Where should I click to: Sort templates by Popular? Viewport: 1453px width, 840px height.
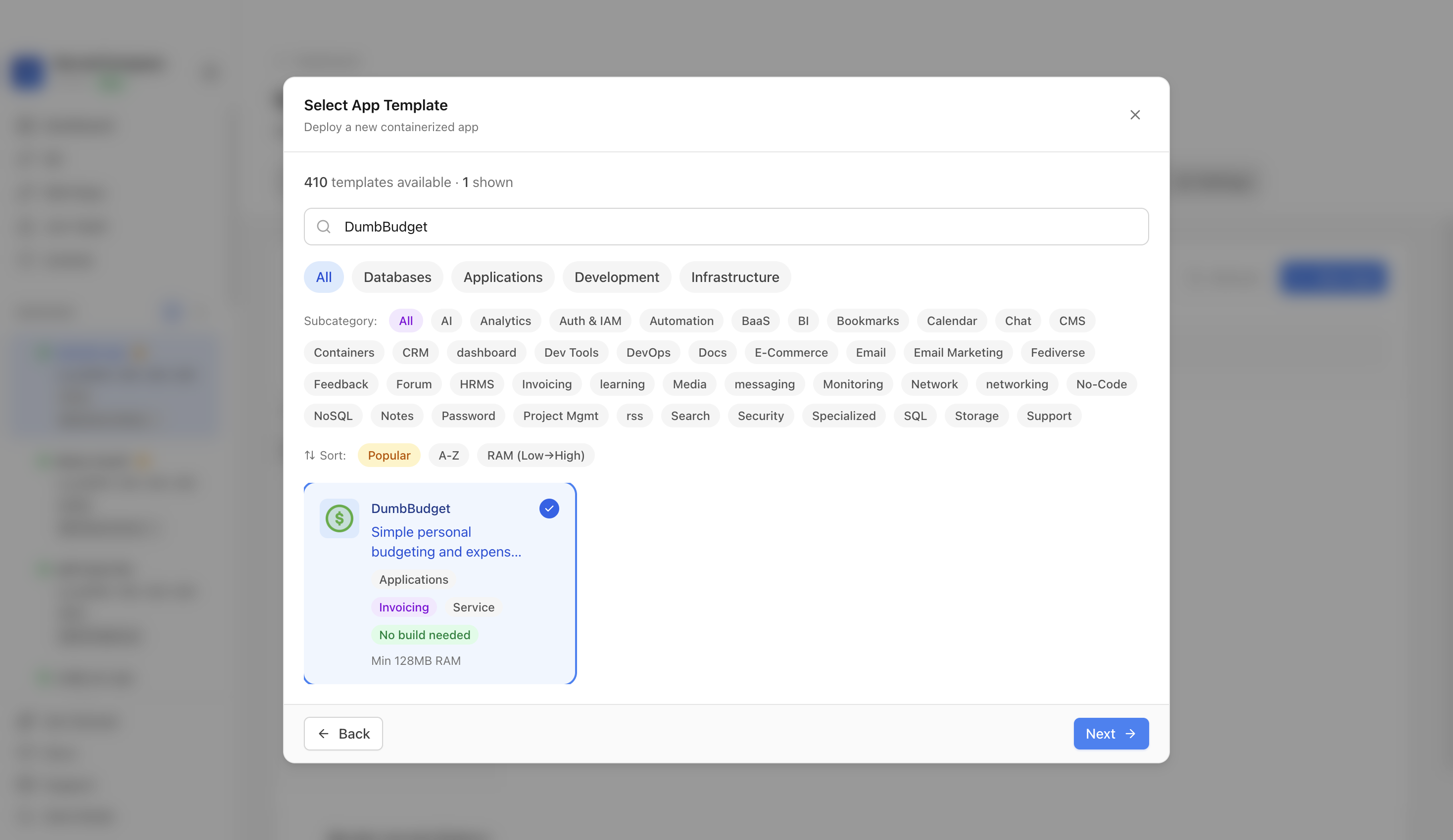[x=388, y=456]
